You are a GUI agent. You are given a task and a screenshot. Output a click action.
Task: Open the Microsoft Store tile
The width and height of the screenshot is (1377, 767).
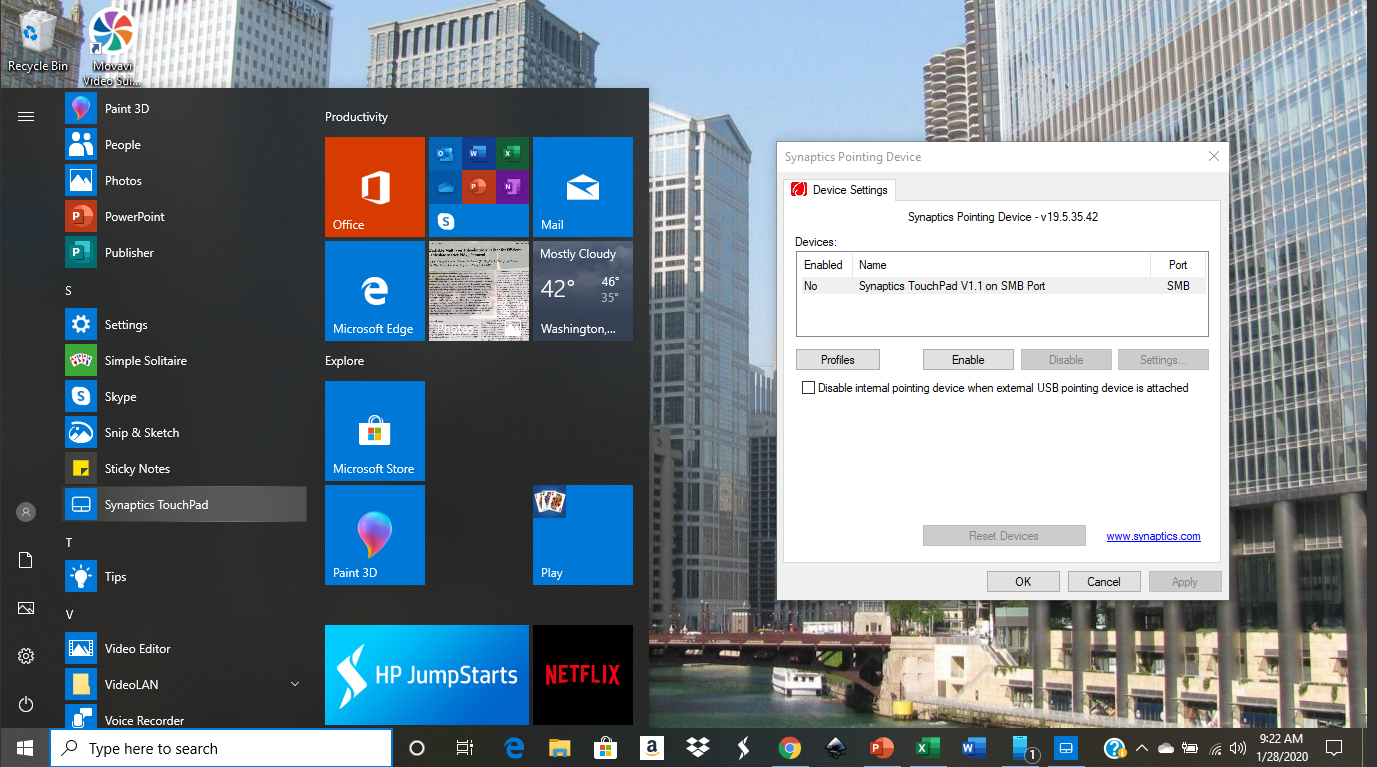click(375, 431)
